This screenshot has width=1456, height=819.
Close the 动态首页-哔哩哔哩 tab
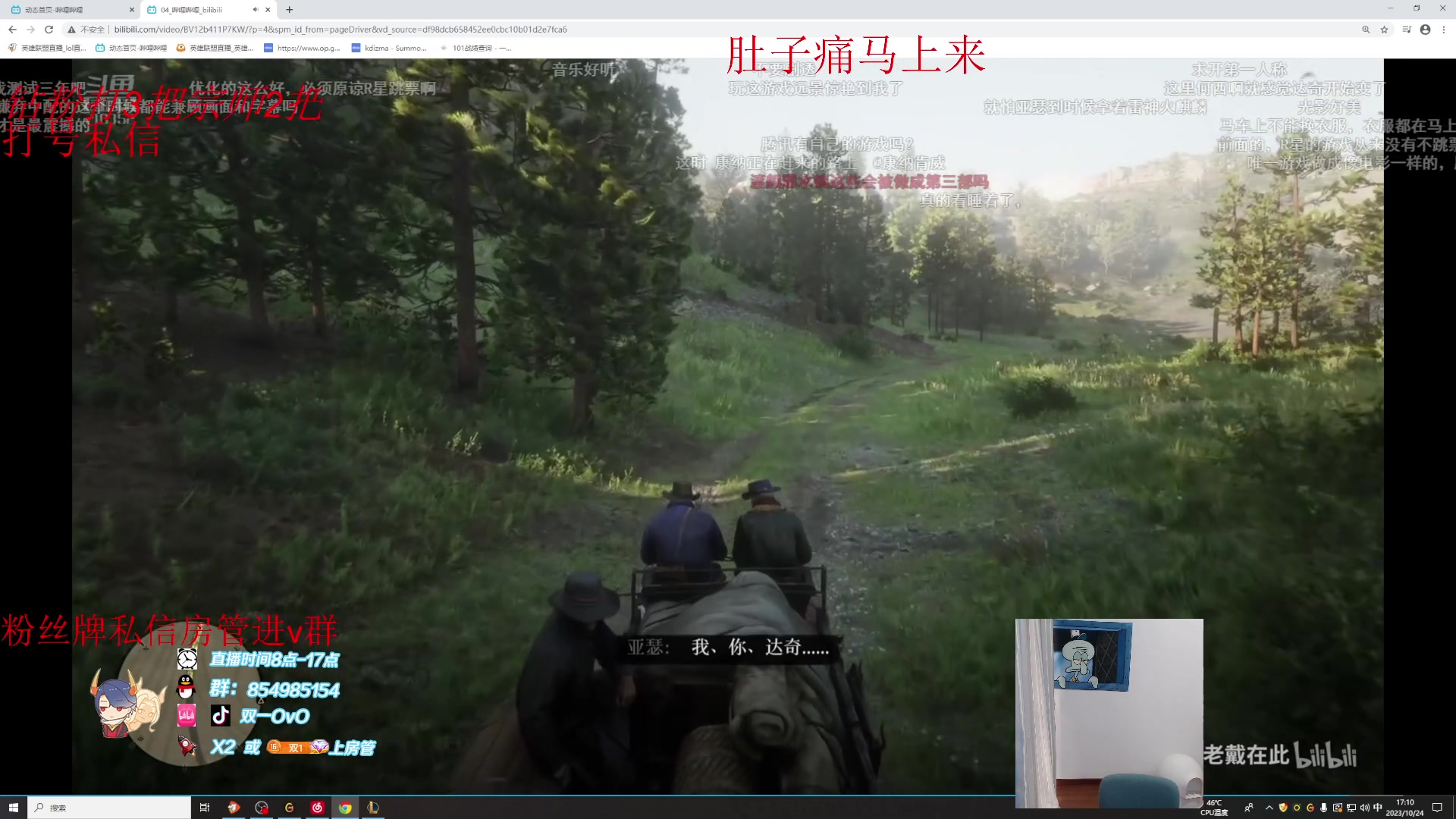point(132,10)
